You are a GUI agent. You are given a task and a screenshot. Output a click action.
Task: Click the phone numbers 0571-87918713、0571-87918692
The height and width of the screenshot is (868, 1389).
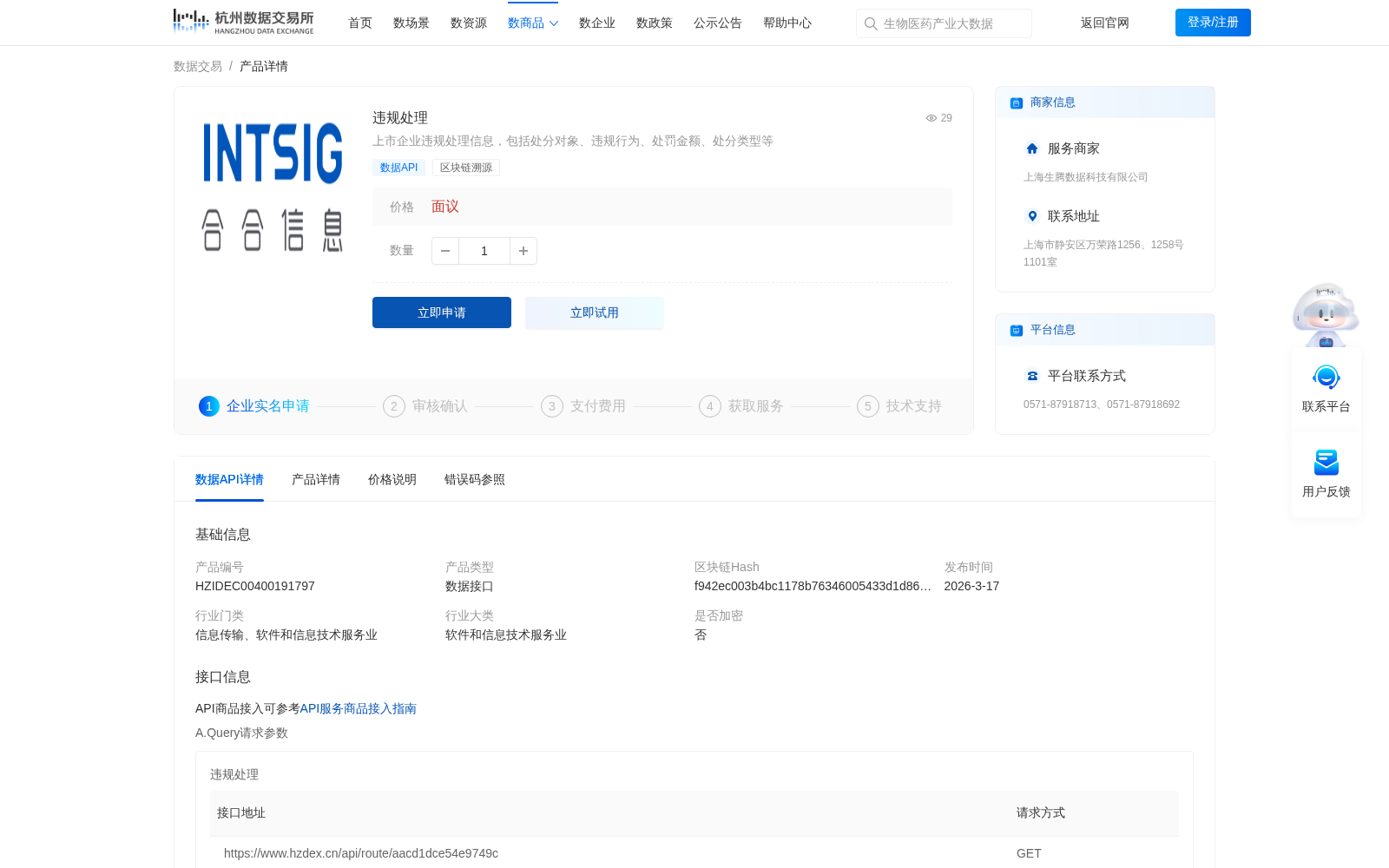tap(1102, 404)
